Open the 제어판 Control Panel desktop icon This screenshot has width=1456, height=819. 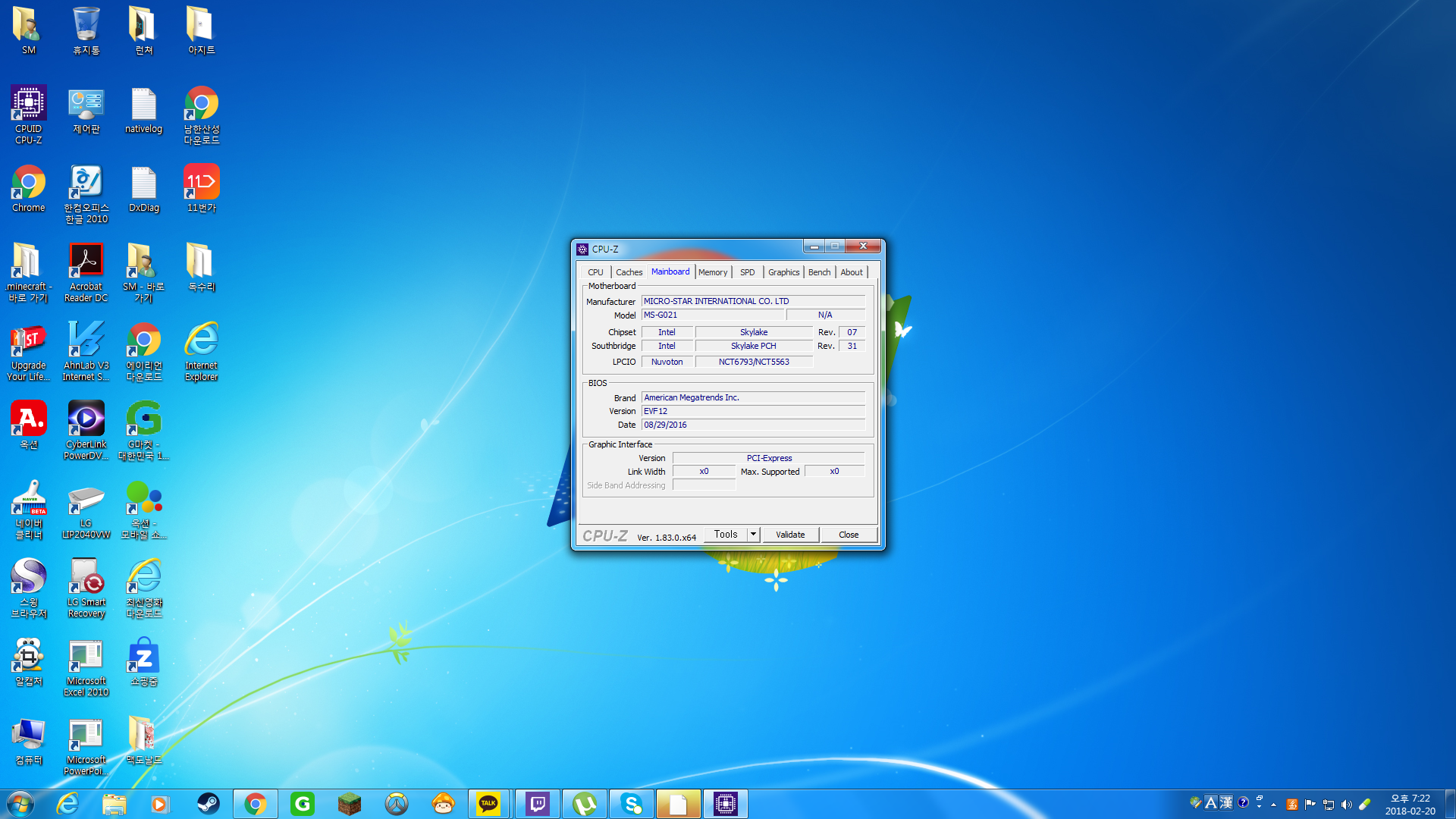[86, 111]
